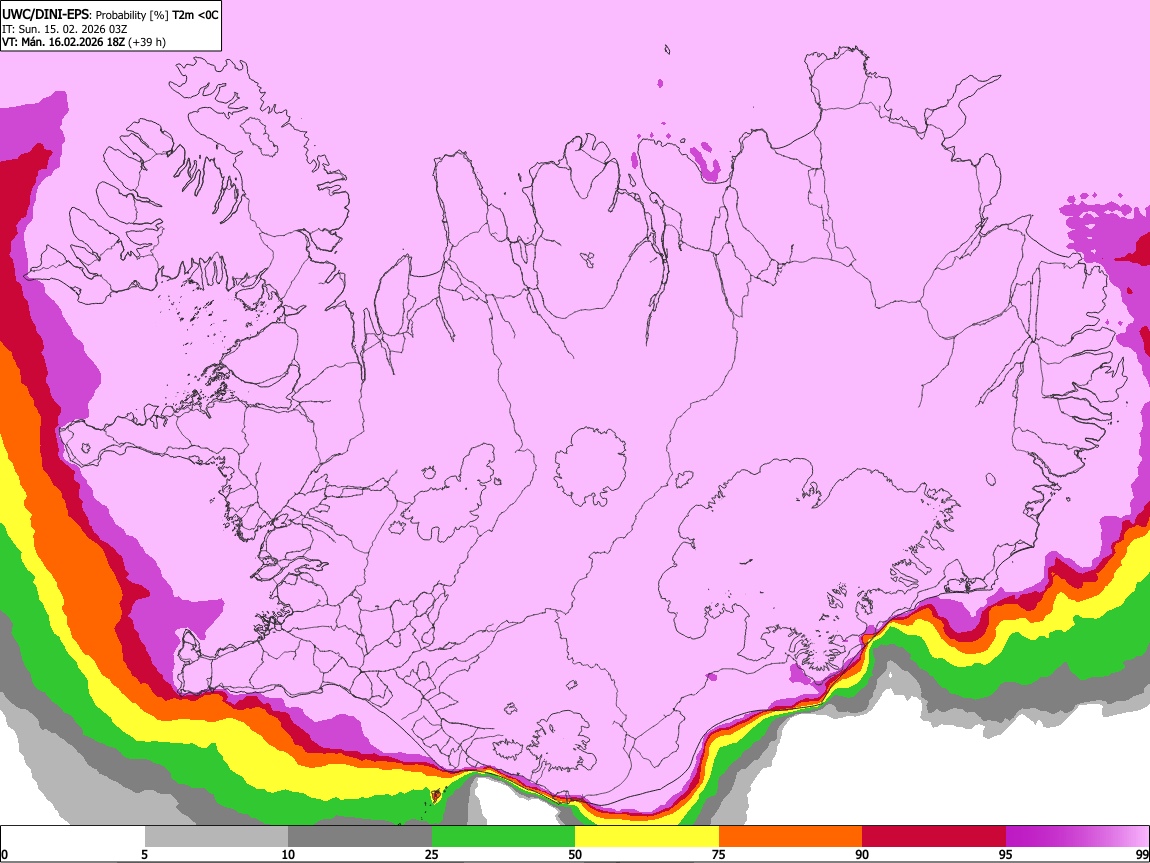Click the yellow 50–75 legend segment
The width and height of the screenshot is (1150, 863).
(647, 837)
